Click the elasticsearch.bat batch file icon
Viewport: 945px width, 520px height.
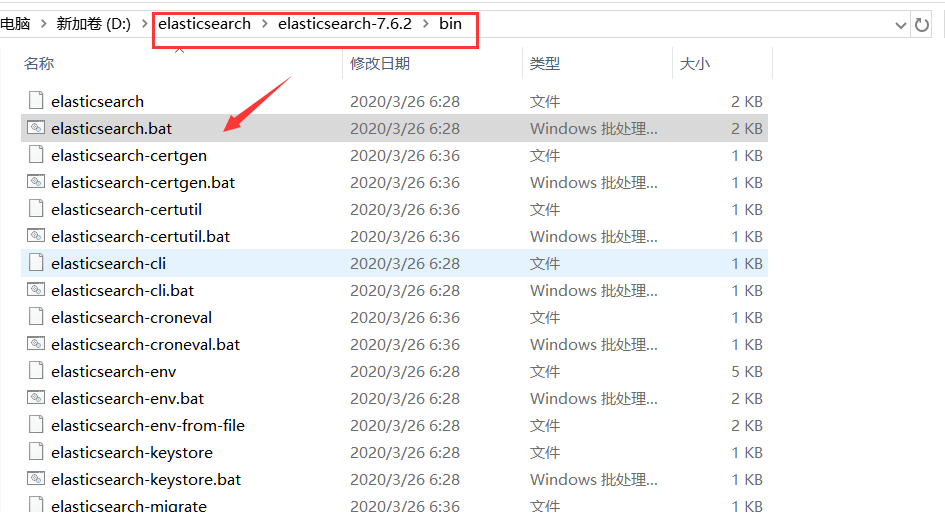point(36,128)
